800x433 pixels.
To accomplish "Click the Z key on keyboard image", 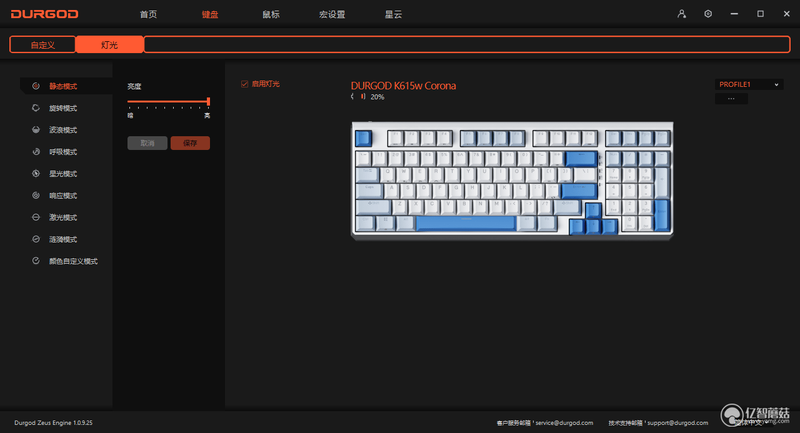I will (x=399, y=207).
